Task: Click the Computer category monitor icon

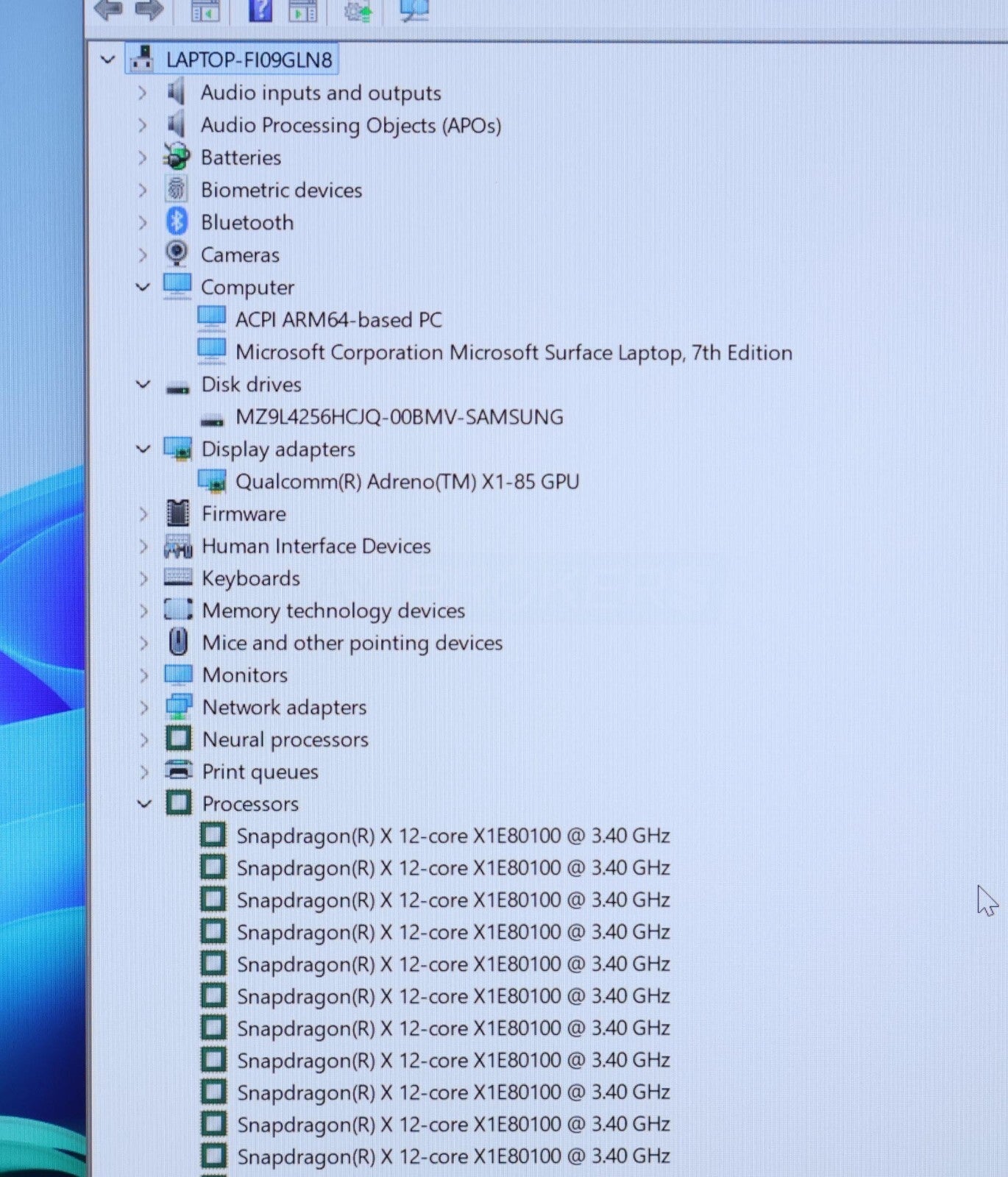Action: [x=177, y=286]
